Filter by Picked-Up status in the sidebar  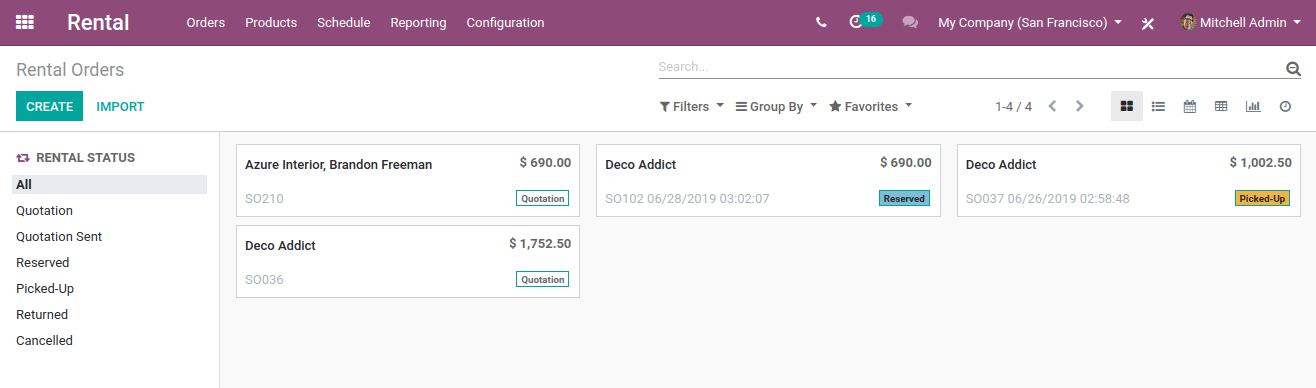(109, 288)
